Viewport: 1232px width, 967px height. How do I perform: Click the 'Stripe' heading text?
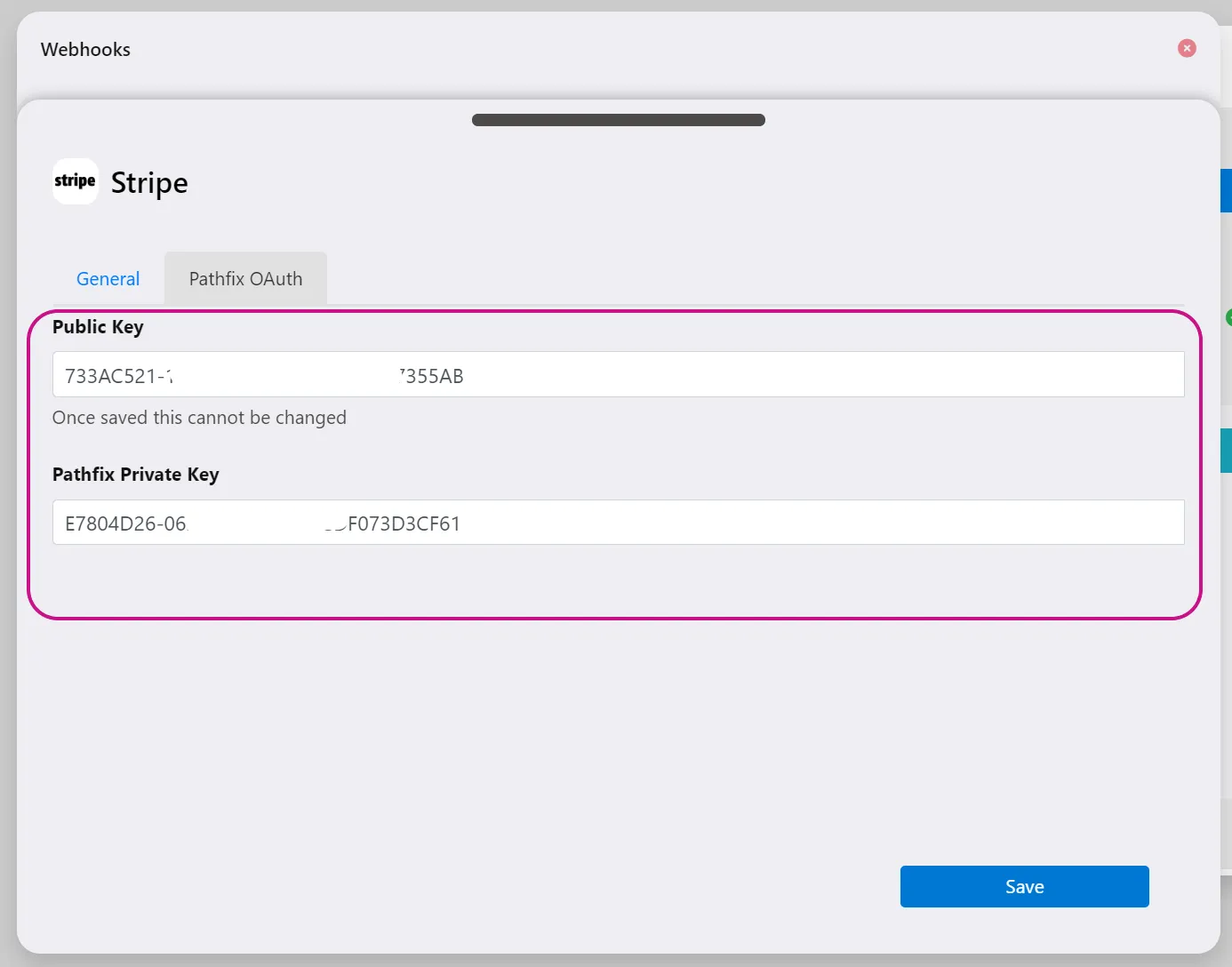[x=149, y=183]
